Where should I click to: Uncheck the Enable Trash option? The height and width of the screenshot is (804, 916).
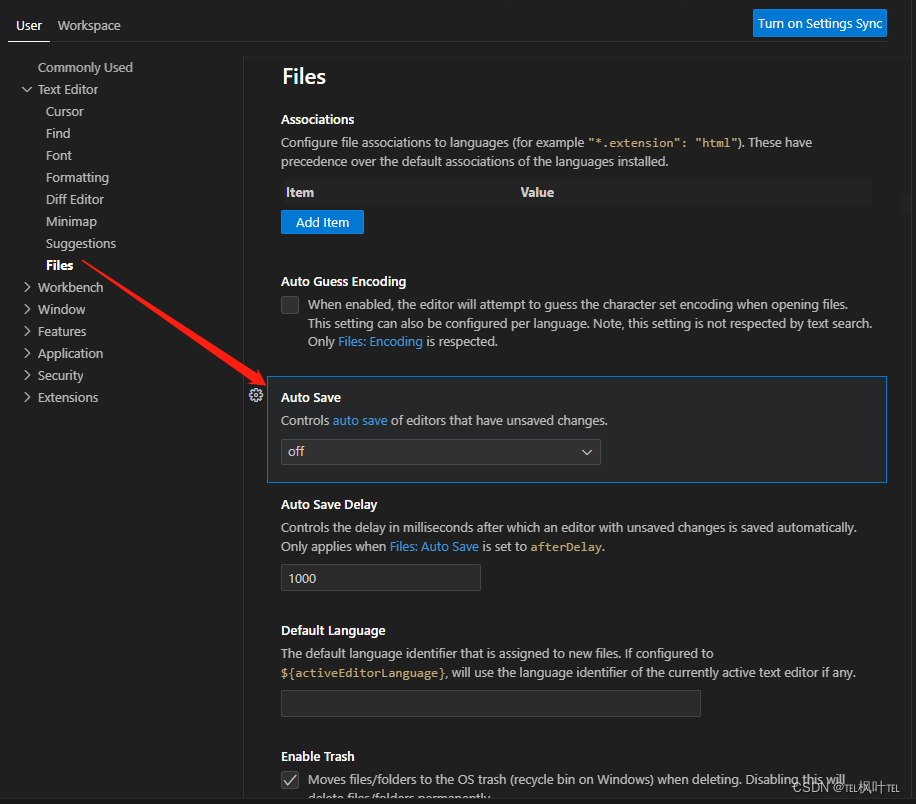pyautogui.click(x=290, y=779)
